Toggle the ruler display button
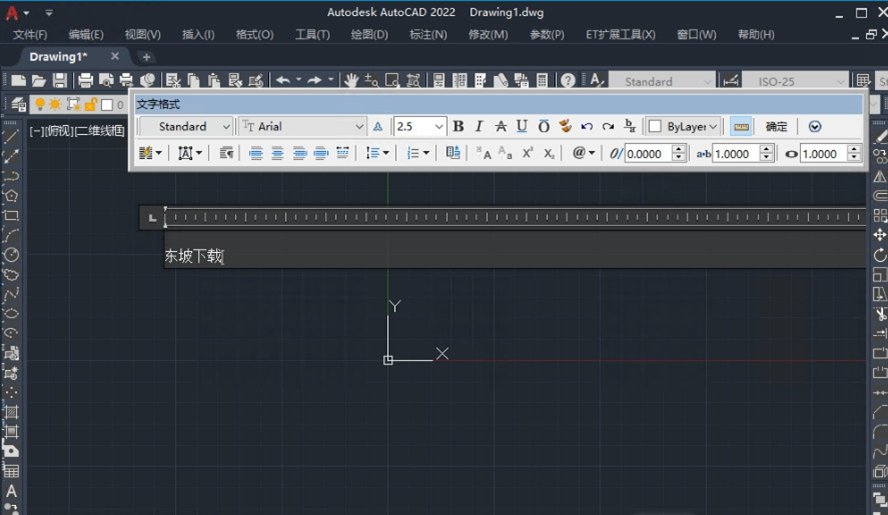Image resolution: width=888 pixels, height=515 pixels. tap(741, 126)
